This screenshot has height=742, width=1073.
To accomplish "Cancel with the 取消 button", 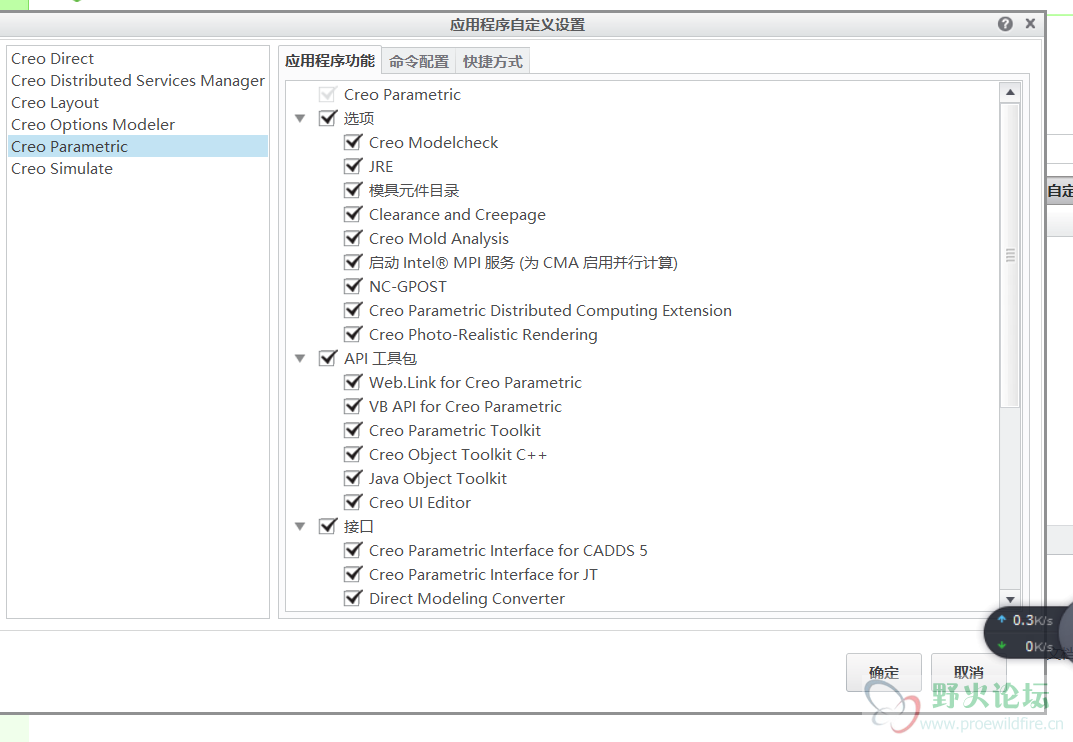I will (968, 672).
